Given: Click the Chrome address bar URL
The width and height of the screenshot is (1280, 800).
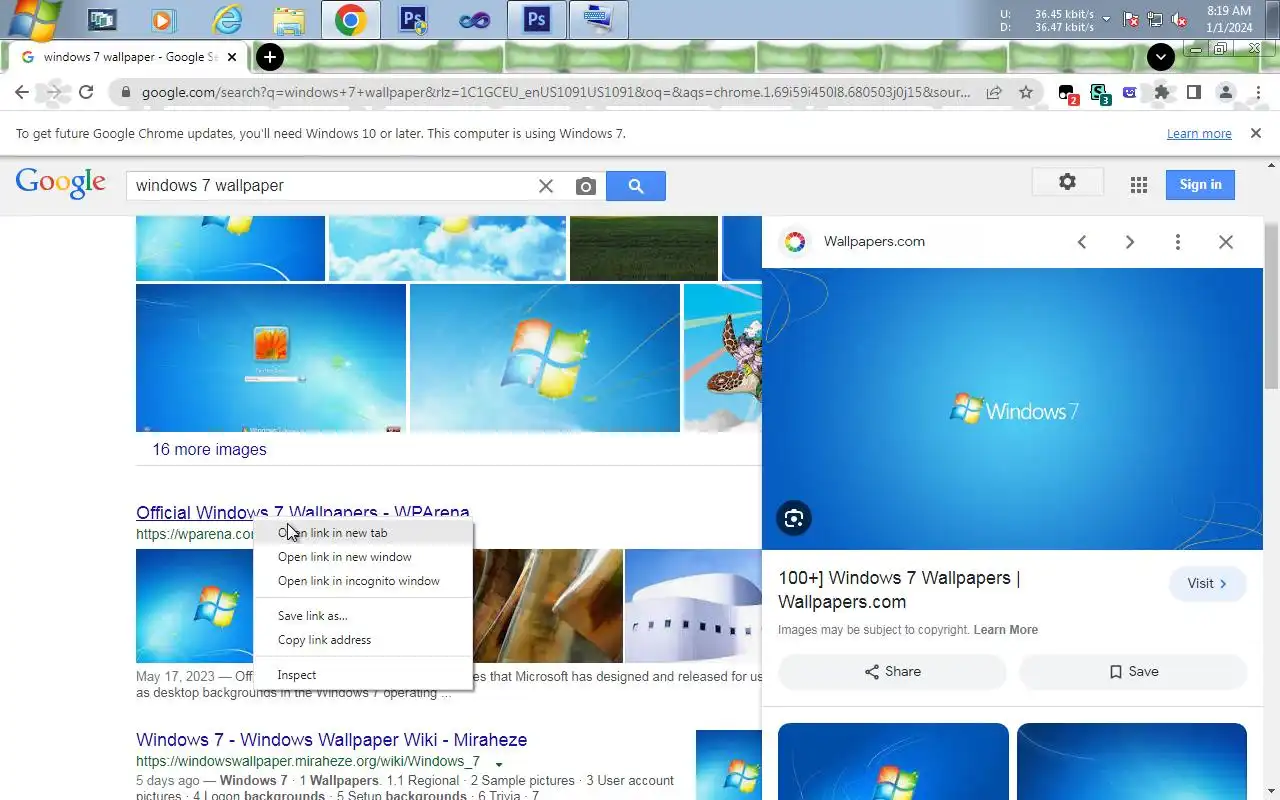Looking at the screenshot, I should point(555,92).
